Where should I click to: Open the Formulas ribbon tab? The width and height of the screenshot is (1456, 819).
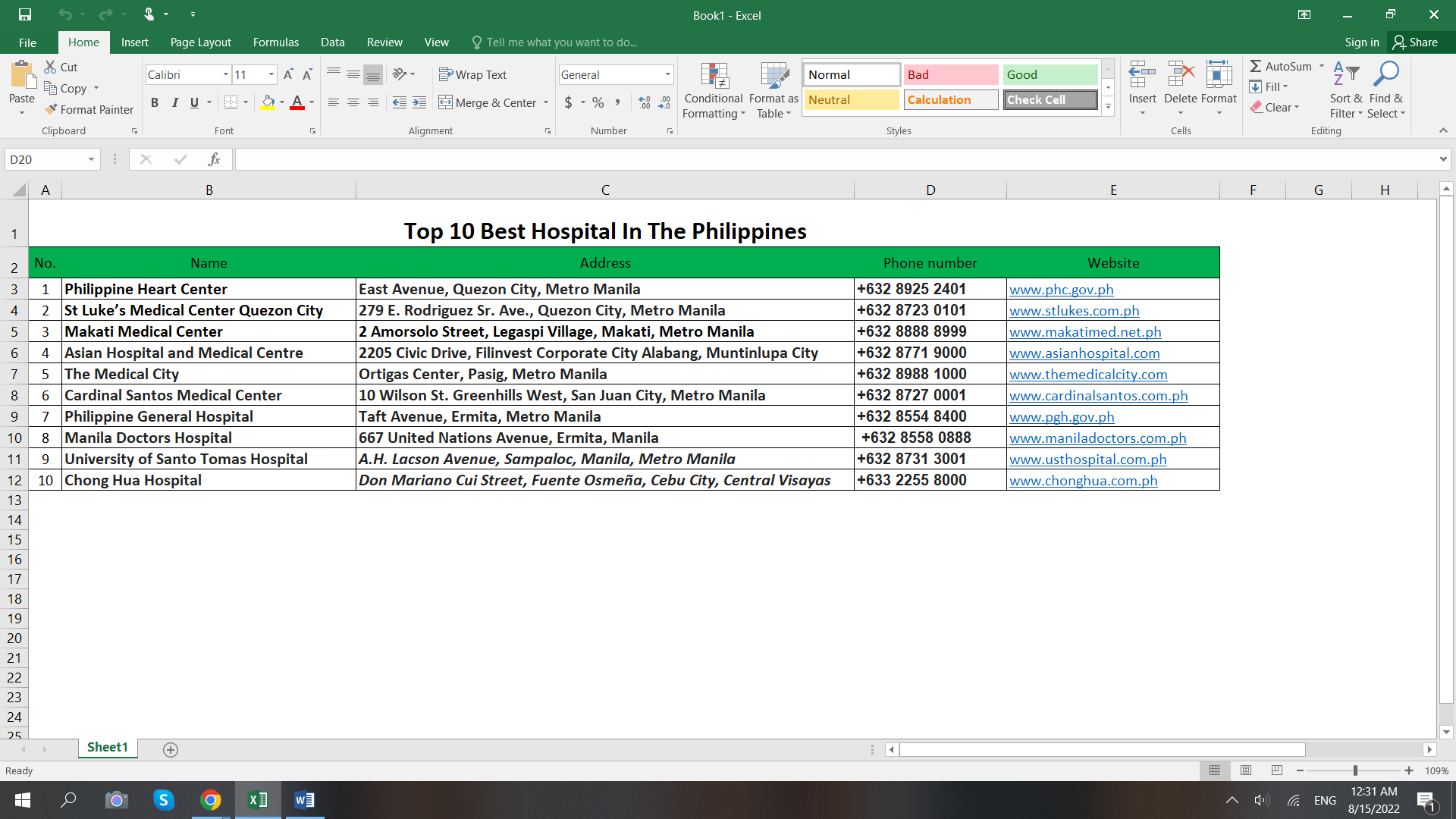coord(275,42)
